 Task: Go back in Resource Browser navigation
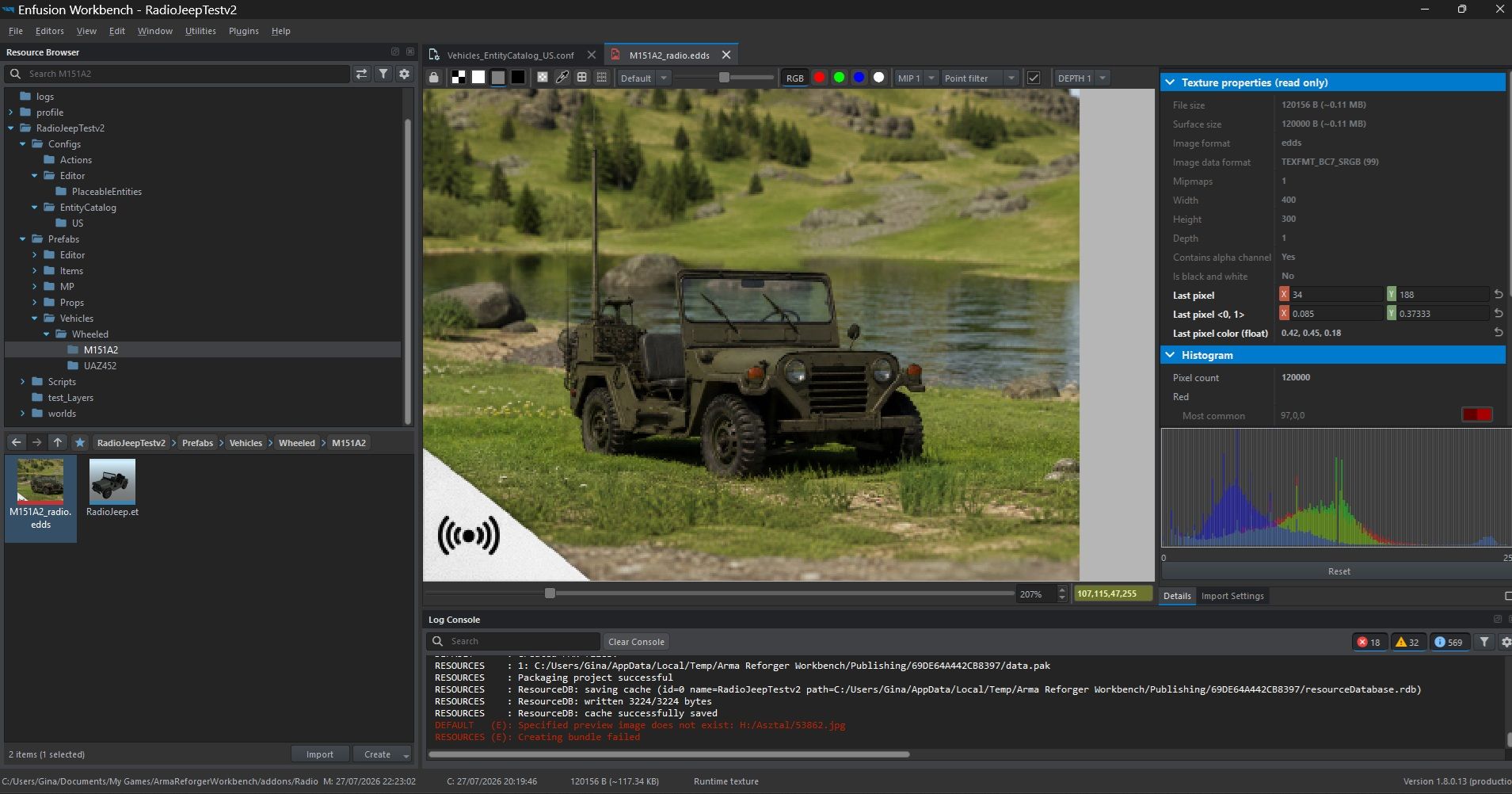pyautogui.click(x=16, y=442)
